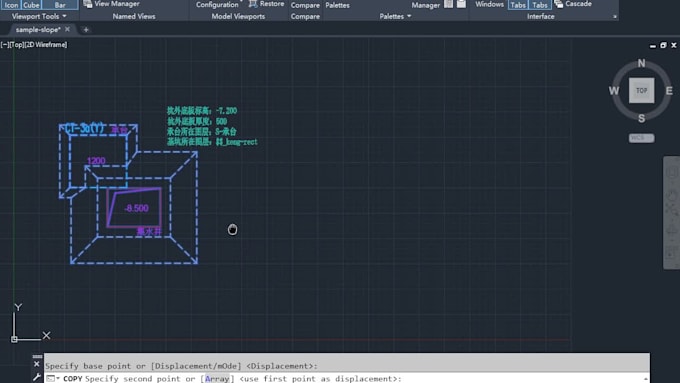Click the Model Viewports panel title
Viewport: 680px width, 383px height.
click(x=238, y=16)
